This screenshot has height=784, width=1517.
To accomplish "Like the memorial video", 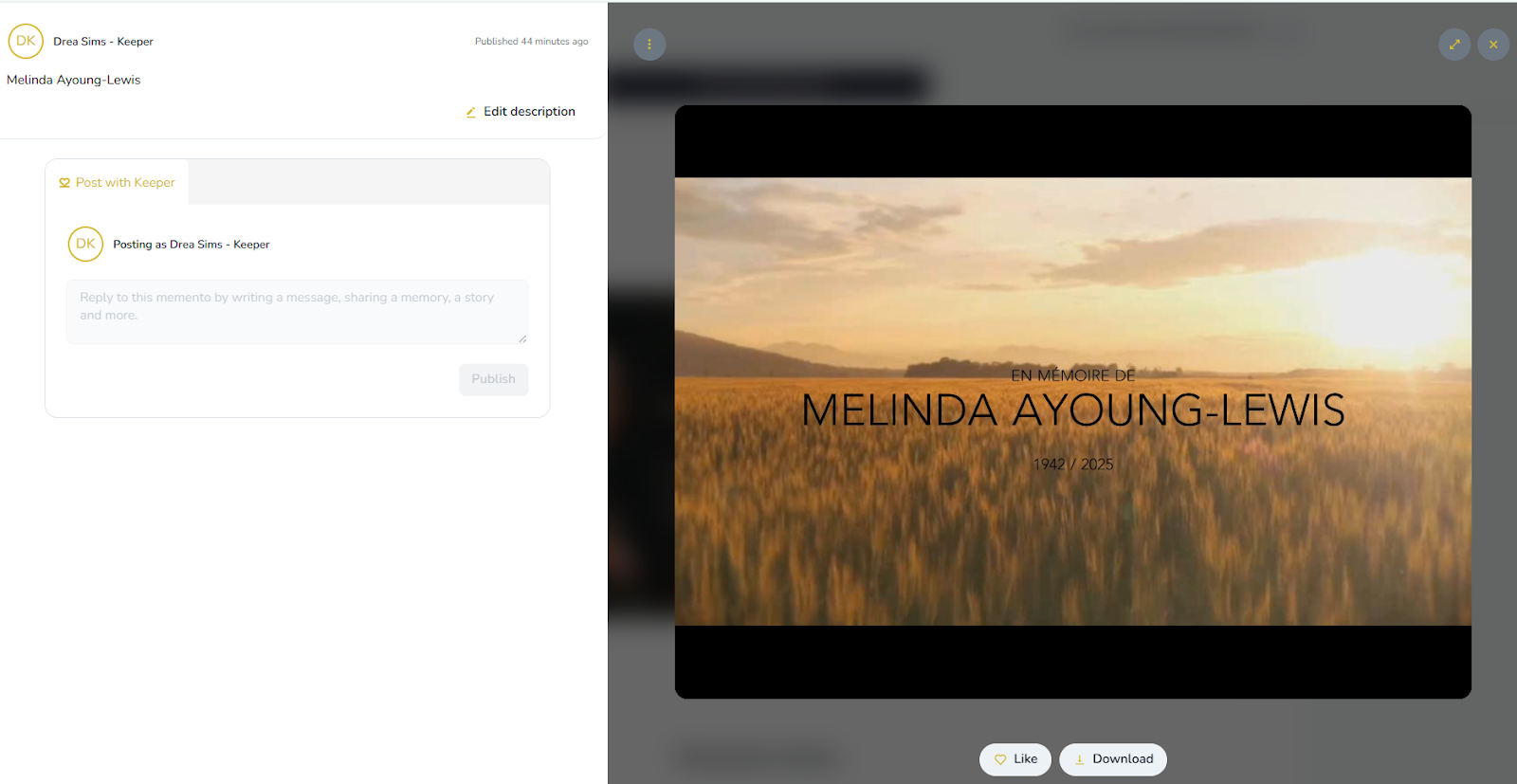I will (x=1014, y=759).
